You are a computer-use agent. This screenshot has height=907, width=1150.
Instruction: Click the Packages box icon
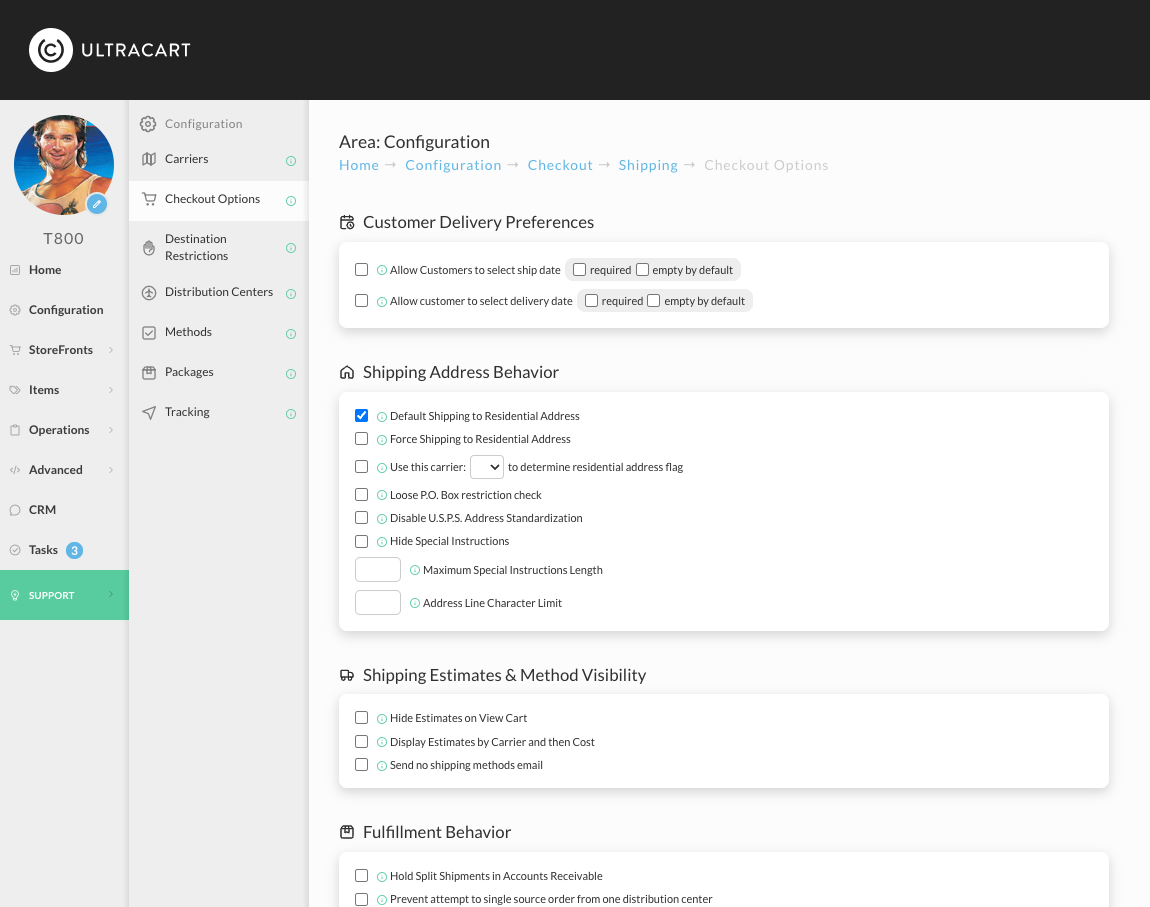[x=149, y=372]
